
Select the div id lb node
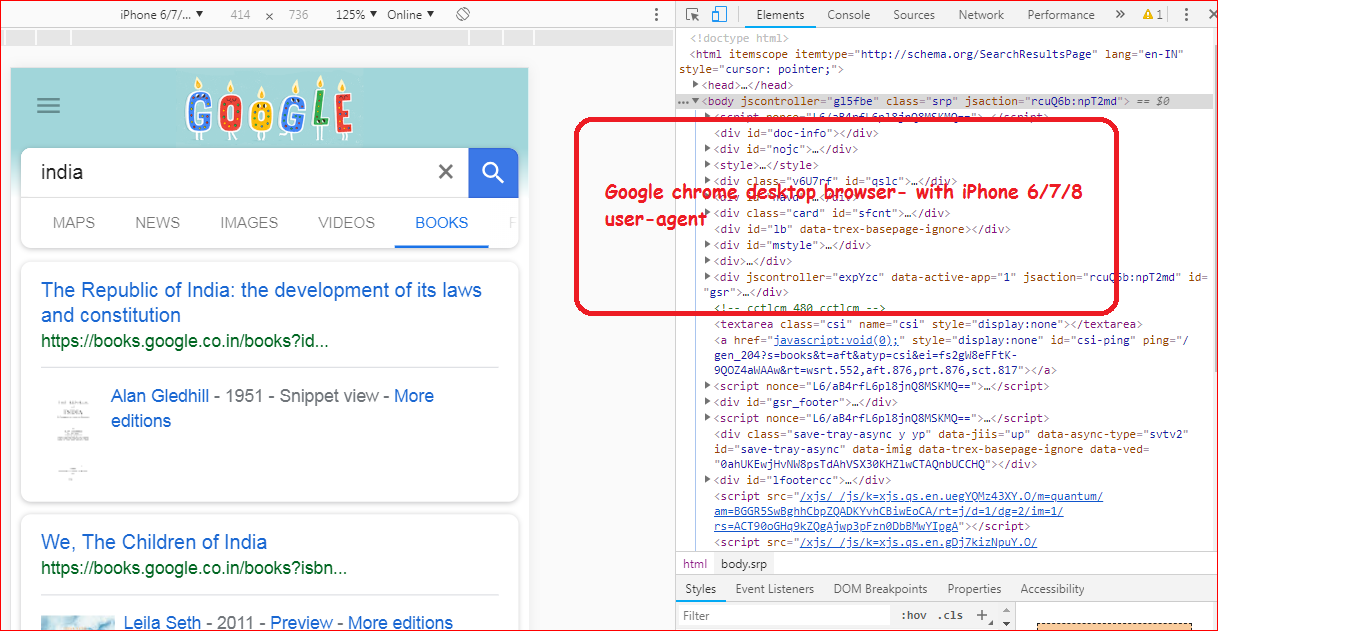(x=861, y=229)
